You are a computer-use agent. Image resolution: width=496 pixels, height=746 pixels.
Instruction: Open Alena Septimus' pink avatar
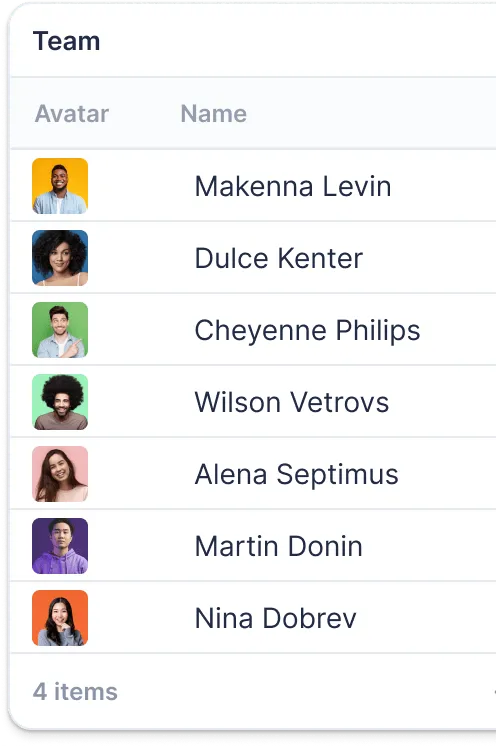[60, 474]
